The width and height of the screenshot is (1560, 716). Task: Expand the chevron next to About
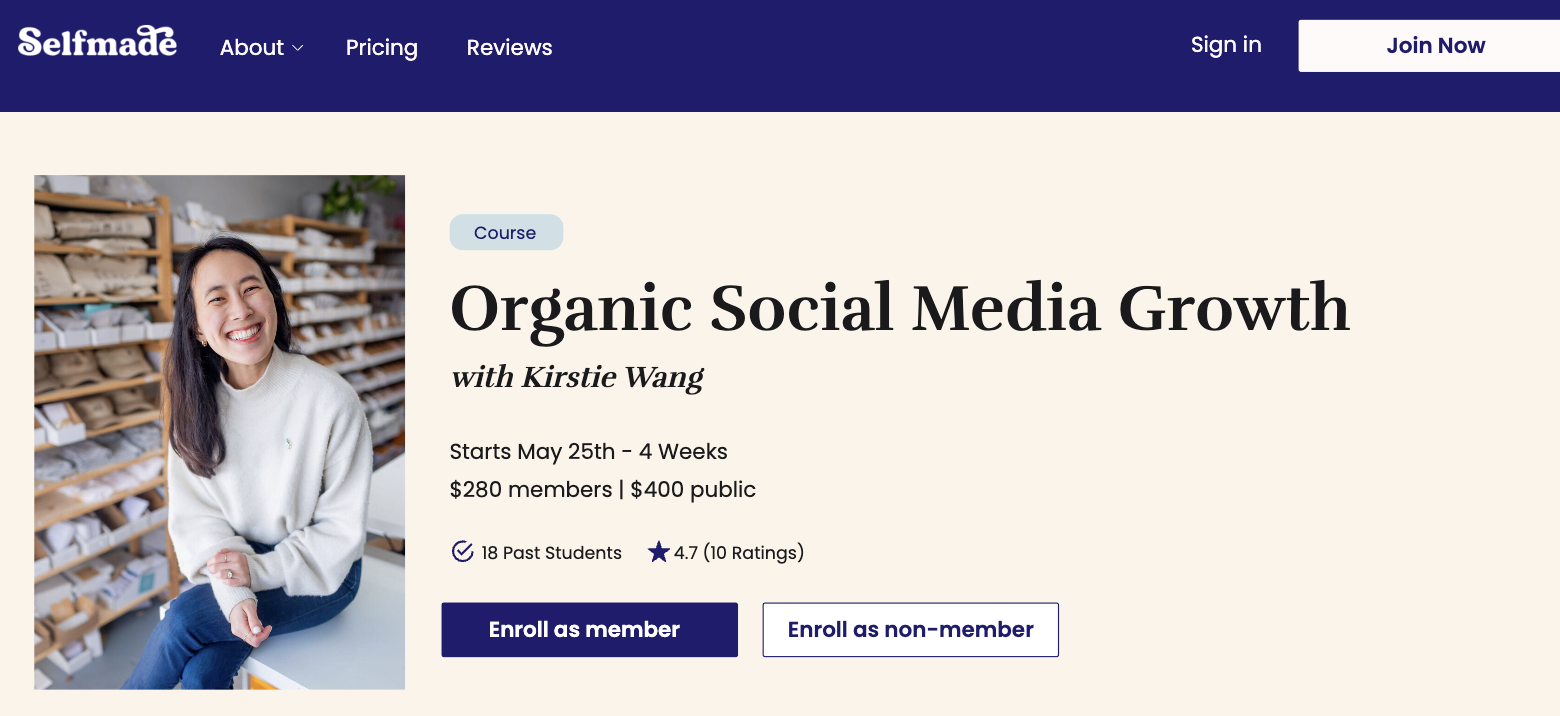(x=297, y=48)
